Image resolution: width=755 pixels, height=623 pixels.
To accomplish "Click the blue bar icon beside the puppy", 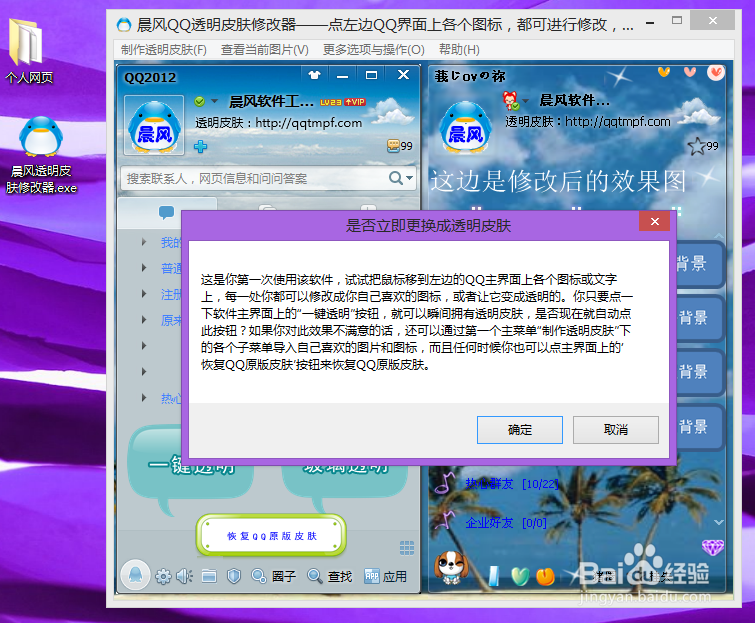I will 494,576.
